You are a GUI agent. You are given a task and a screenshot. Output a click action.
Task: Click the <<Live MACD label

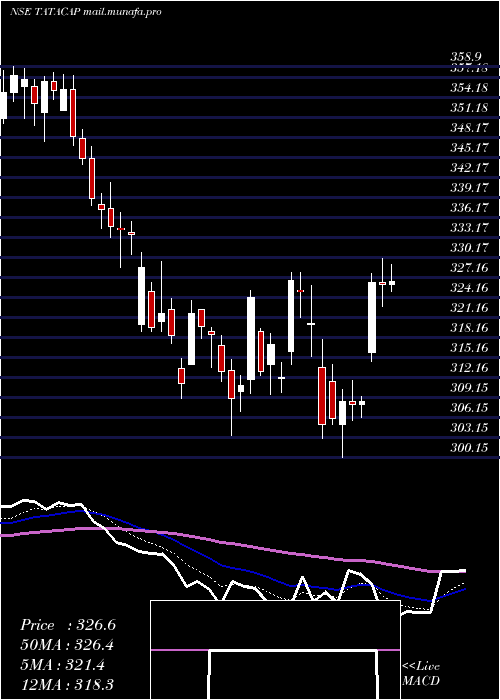click(x=421, y=674)
